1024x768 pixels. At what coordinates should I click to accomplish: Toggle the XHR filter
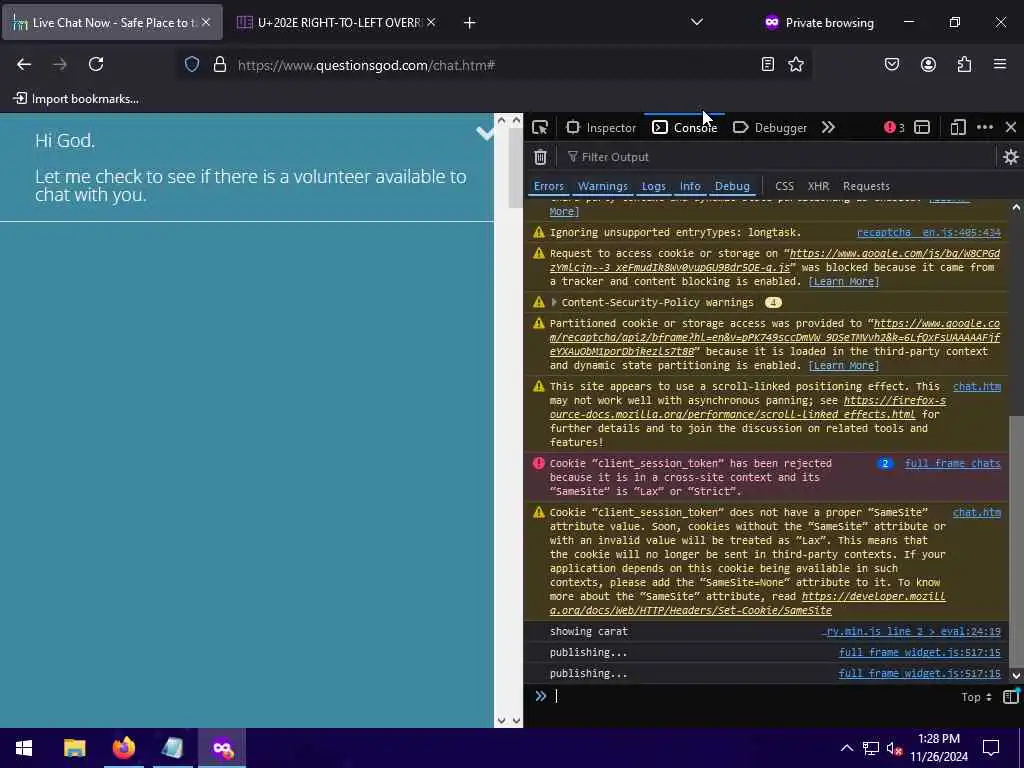pyautogui.click(x=818, y=186)
